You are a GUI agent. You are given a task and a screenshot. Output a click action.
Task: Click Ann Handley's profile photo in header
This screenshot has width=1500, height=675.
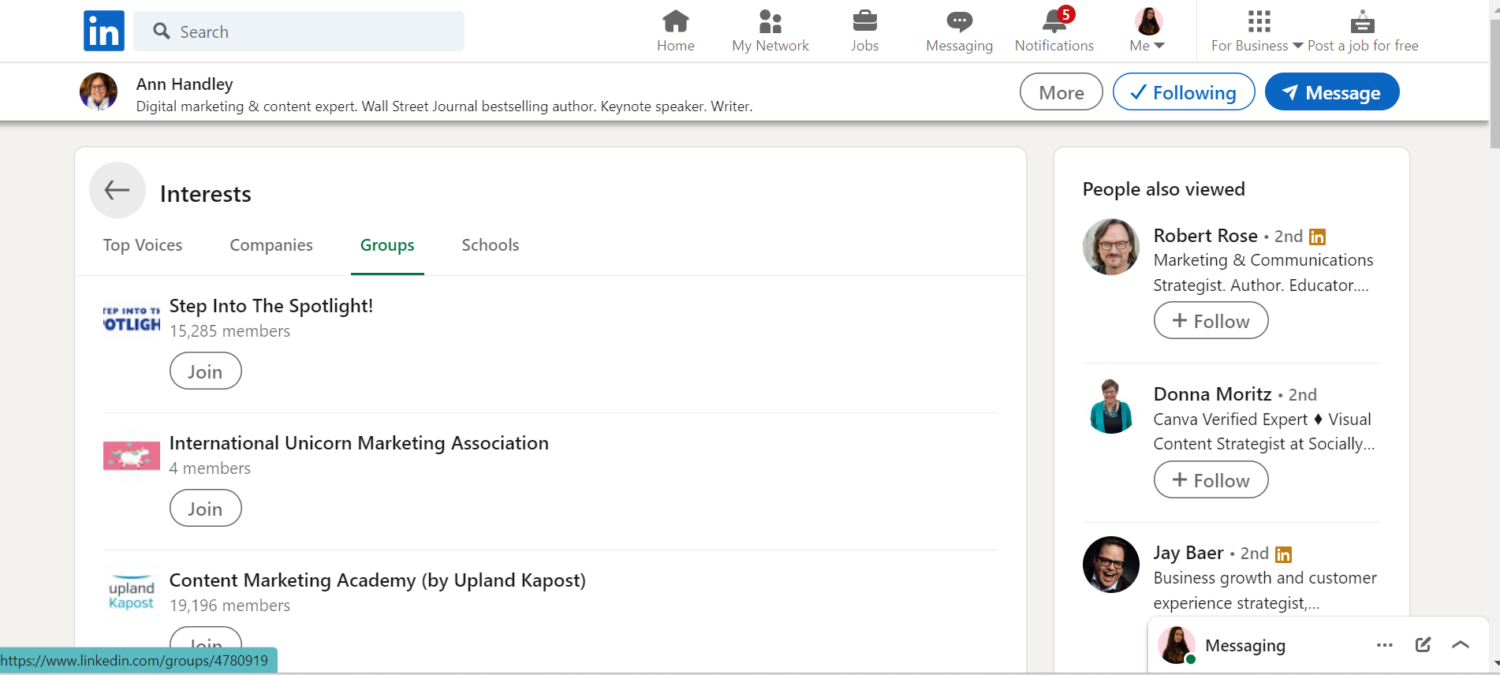point(98,92)
